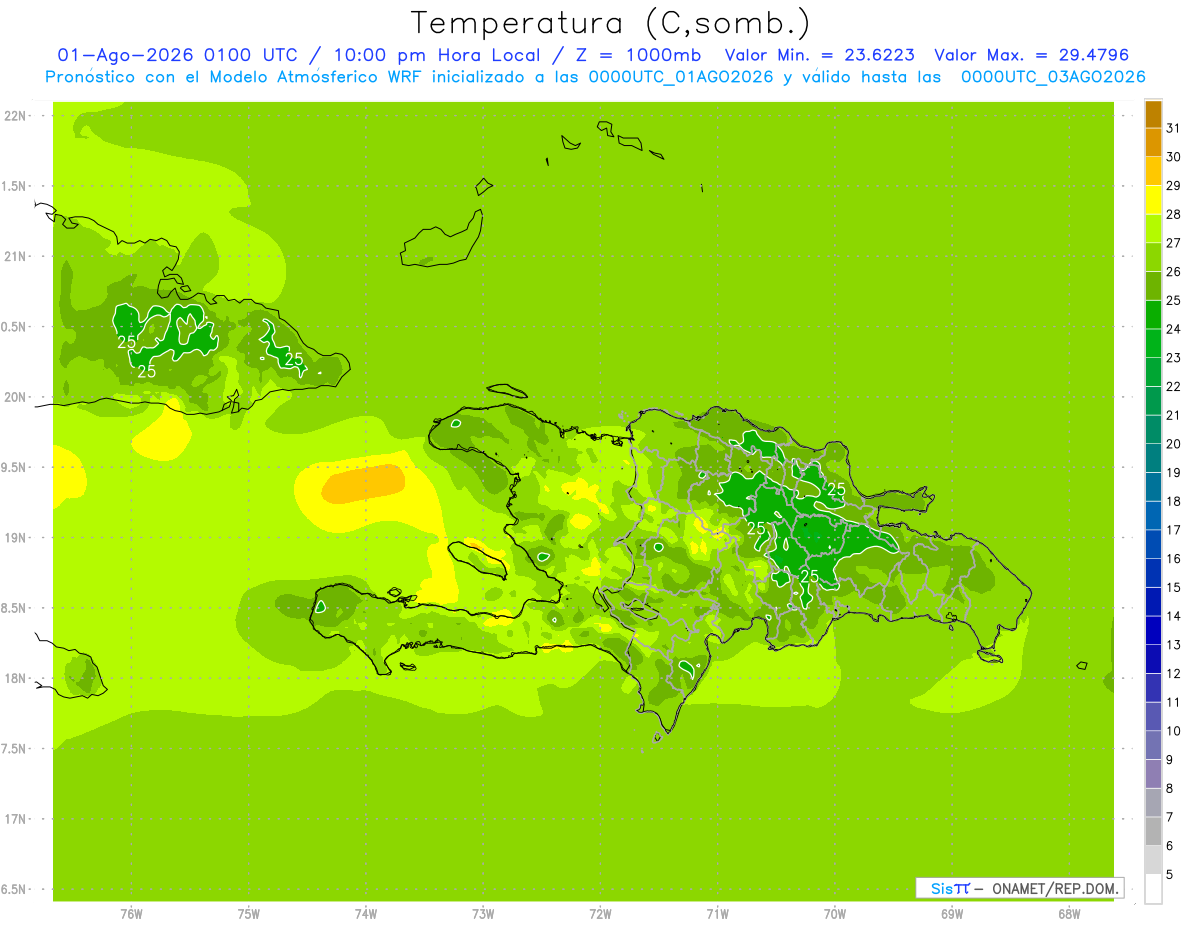Click the legend value 11
This screenshot has width=1200, height=927.
coord(1173,703)
